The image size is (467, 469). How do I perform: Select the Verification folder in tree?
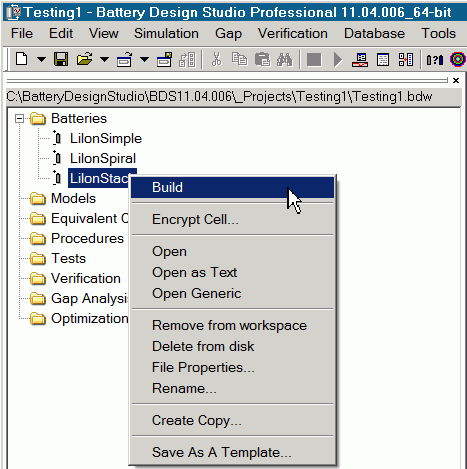pyautogui.click(x=86, y=278)
